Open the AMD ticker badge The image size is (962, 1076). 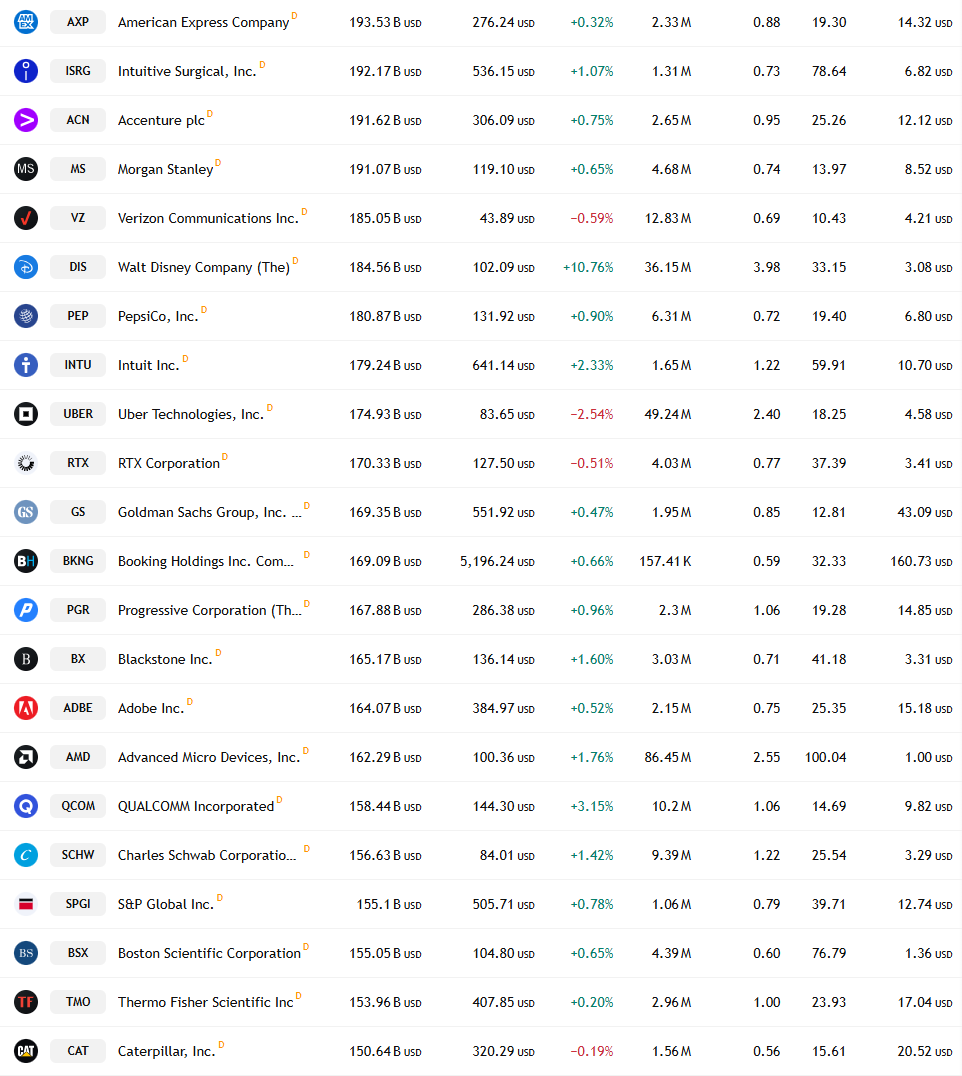78,757
